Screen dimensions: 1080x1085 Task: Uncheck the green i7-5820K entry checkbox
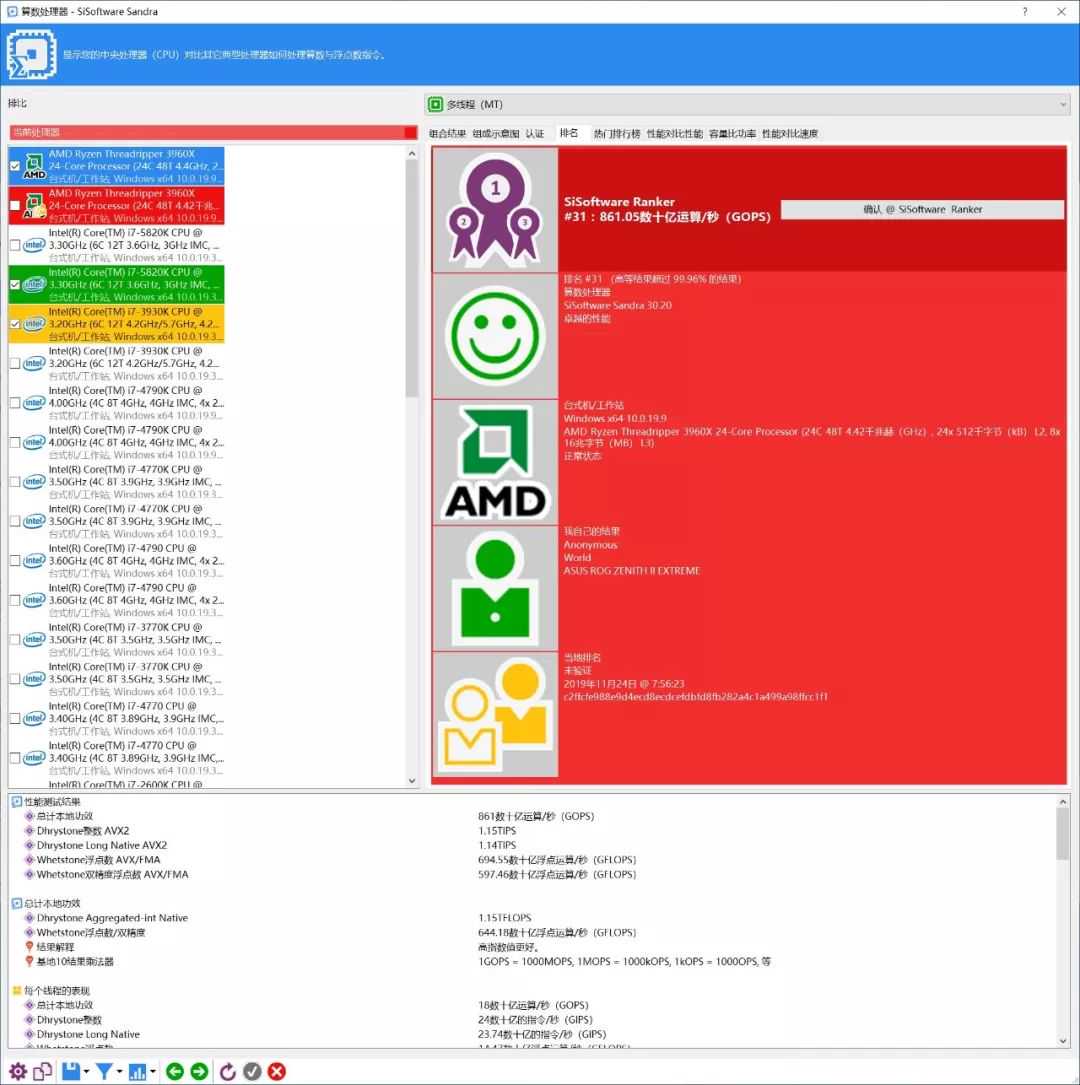point(14,284)
